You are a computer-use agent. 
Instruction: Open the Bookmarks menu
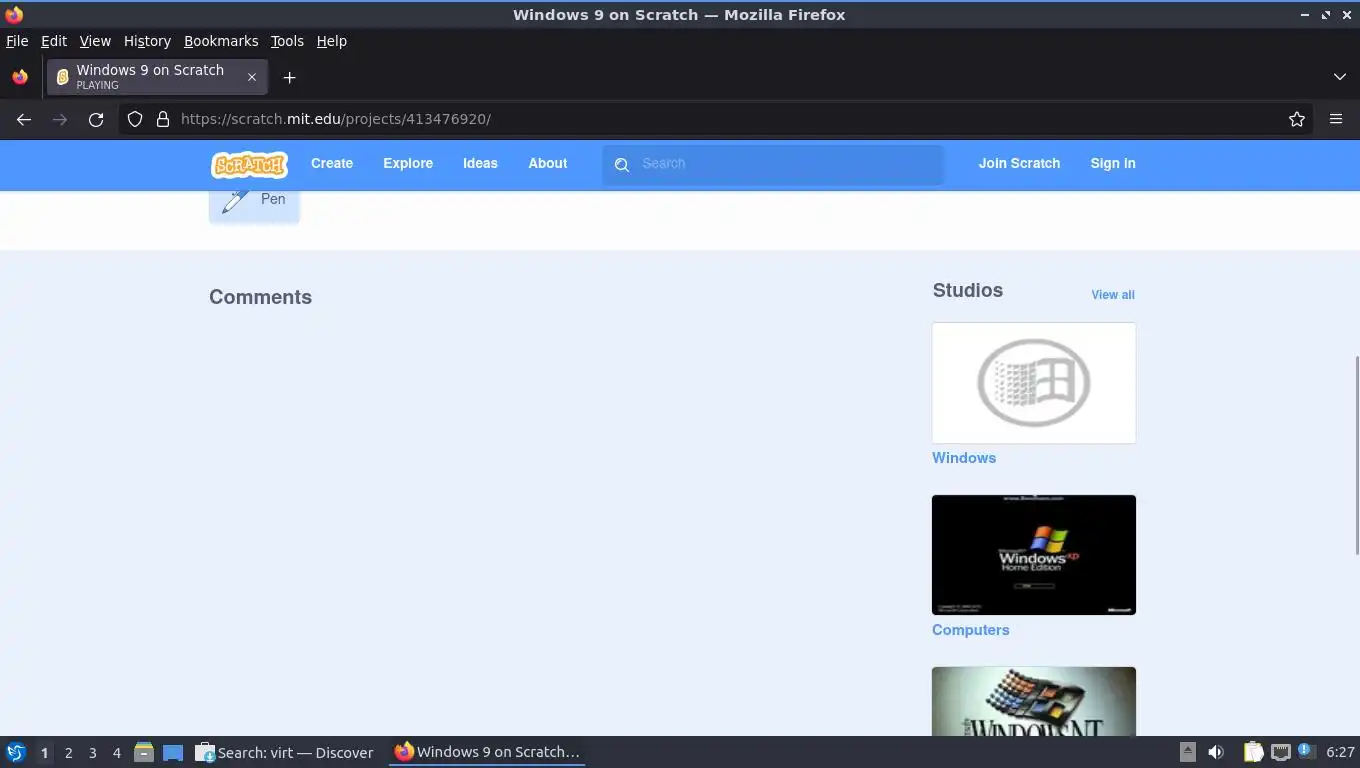point(221,41)
